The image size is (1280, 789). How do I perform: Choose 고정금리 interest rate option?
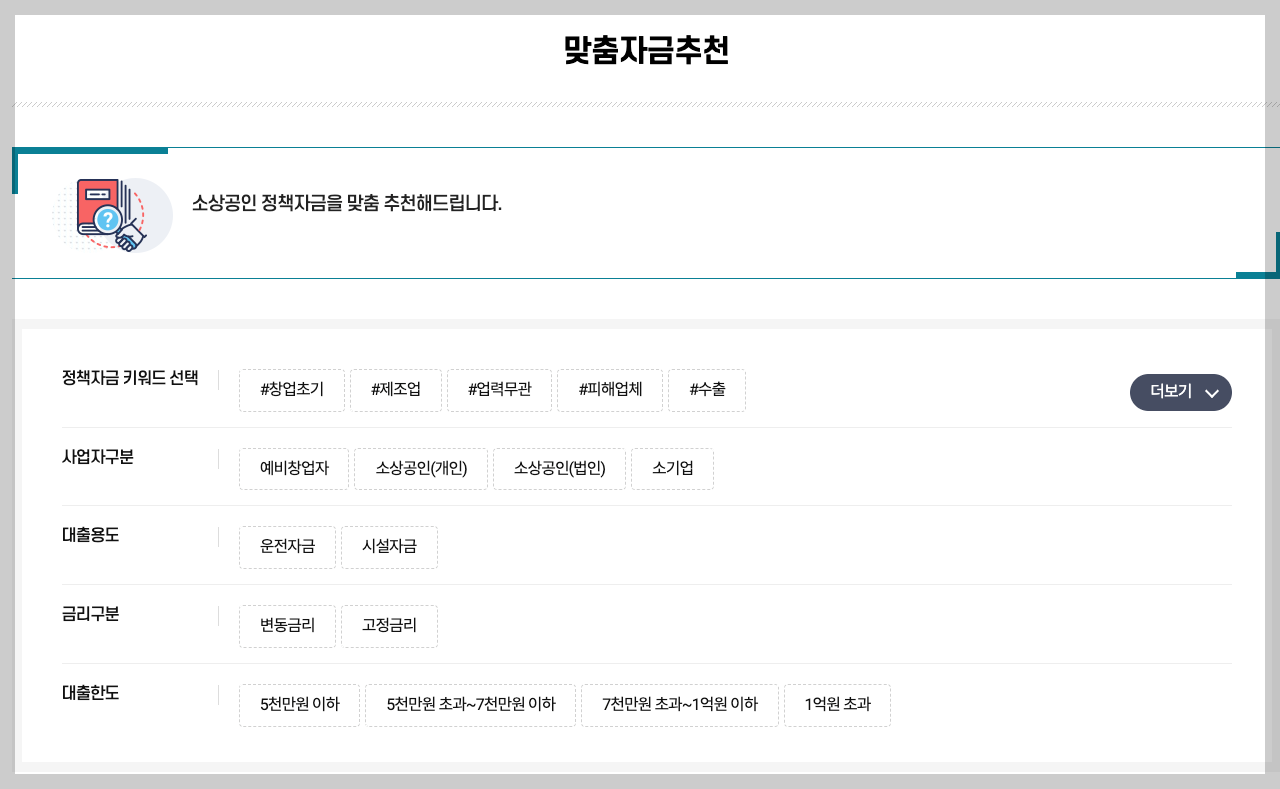click(x=389, y=626)
